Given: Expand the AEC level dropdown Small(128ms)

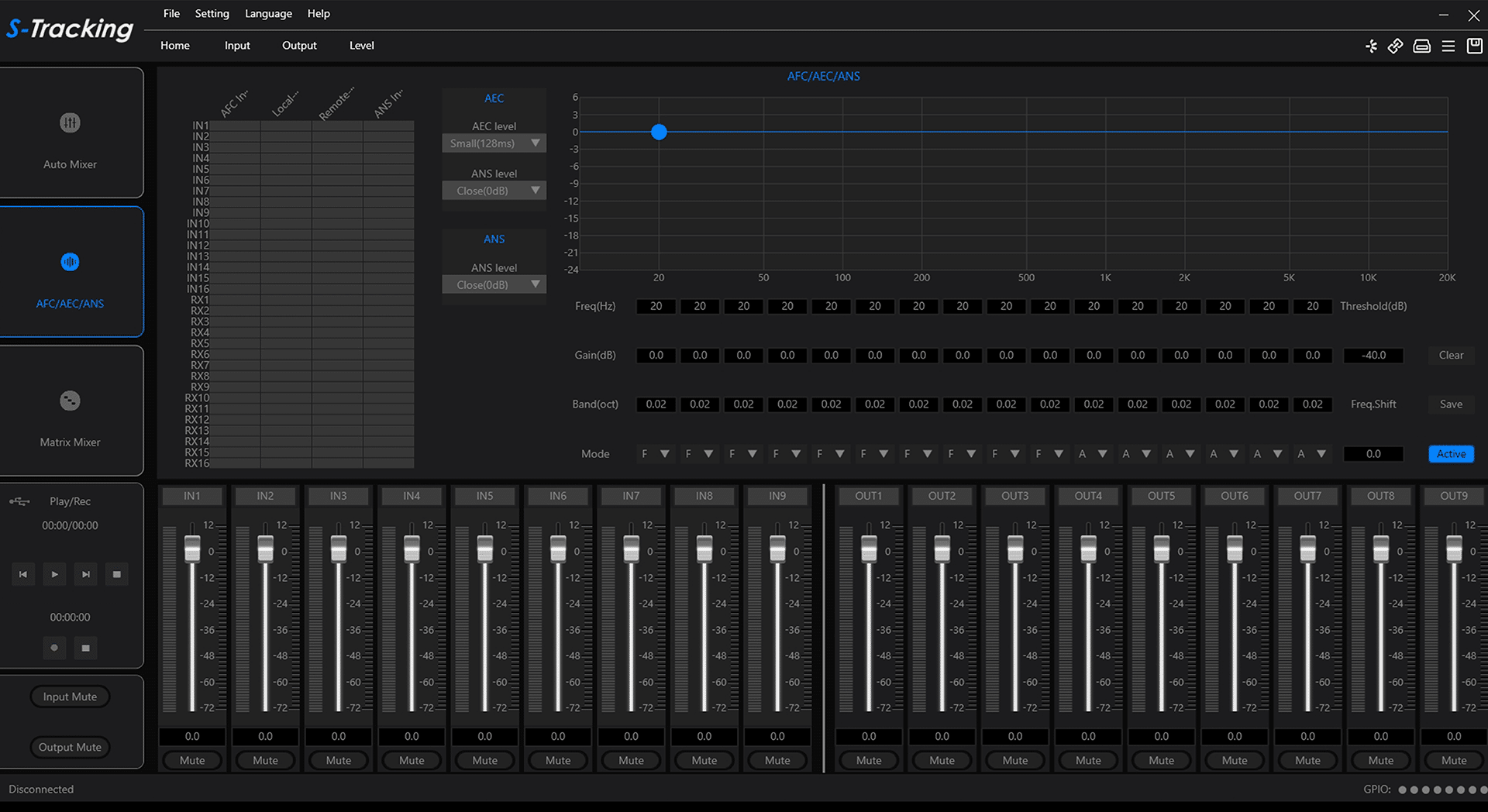Looking at the screenshot, I should [494, 143].
